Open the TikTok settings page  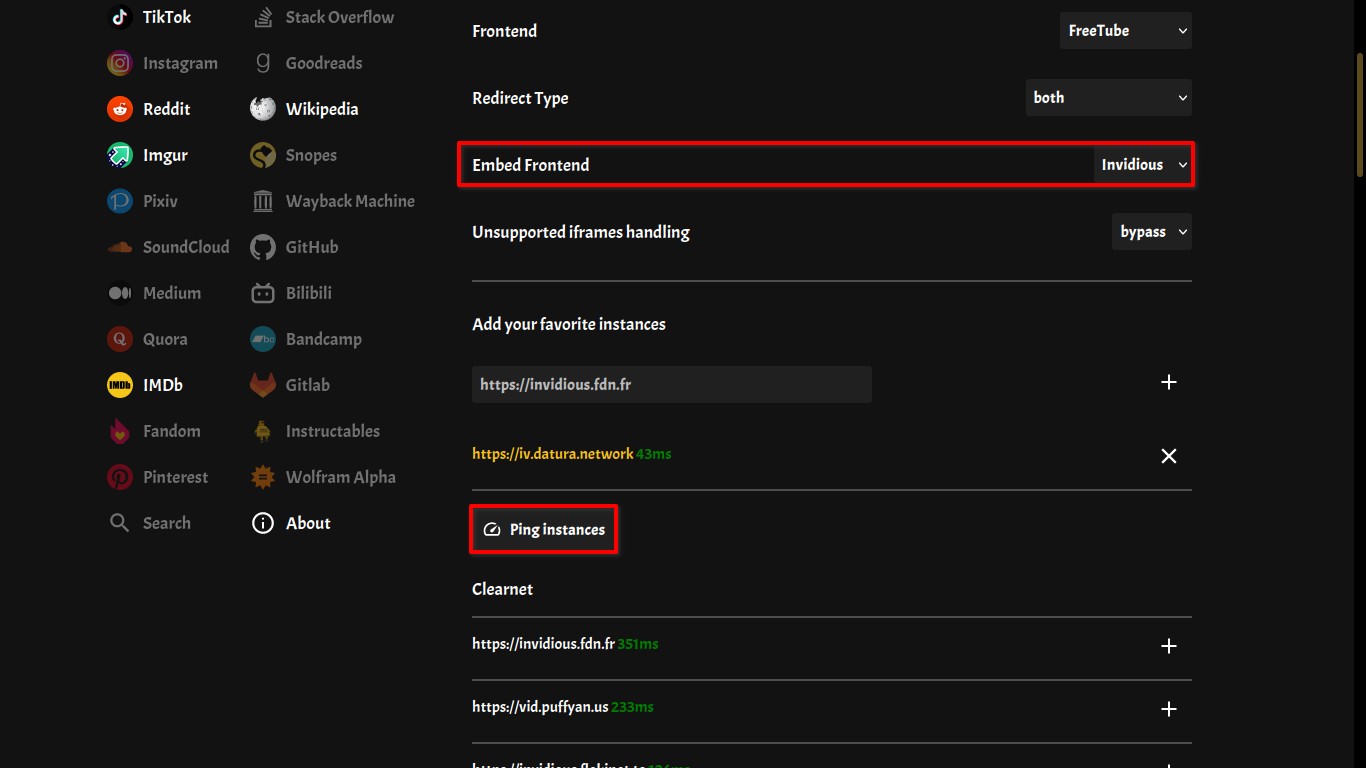point(167,17)
